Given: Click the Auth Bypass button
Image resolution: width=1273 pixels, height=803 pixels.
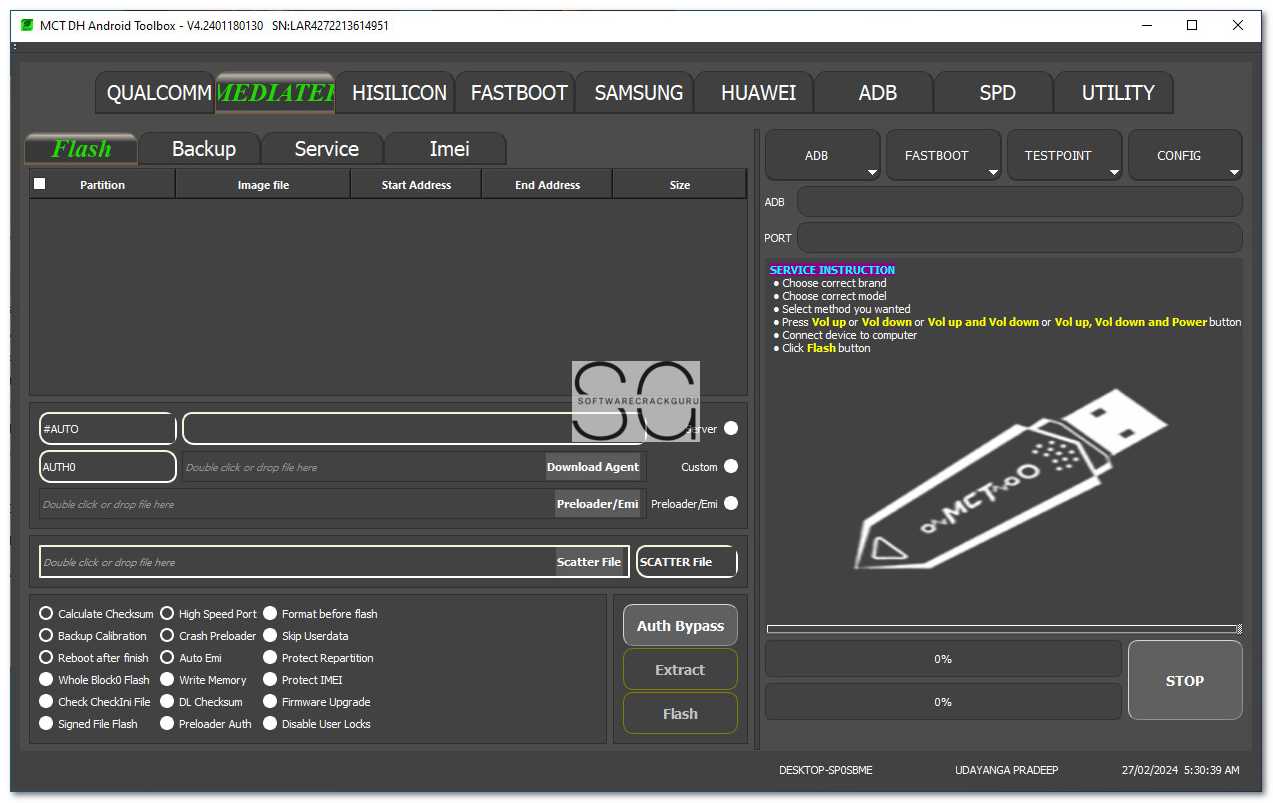Looking at the screenshot, I should pyautogui.click(x=680, y=625).
